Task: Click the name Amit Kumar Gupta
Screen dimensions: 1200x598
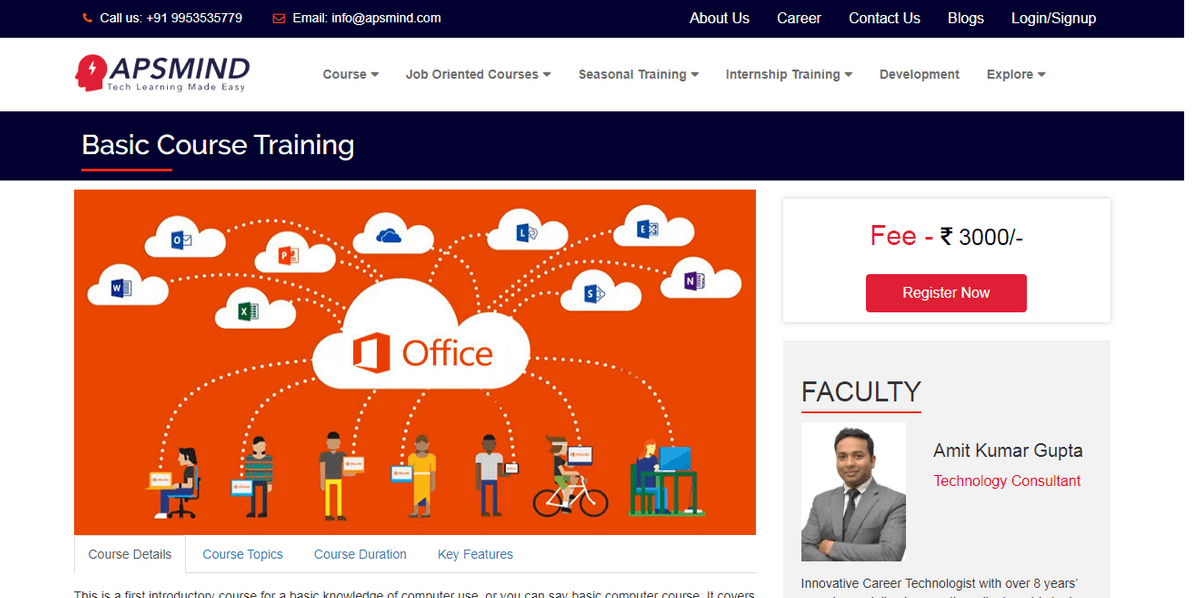Action: pyautogui.click(x=1008, y=451)
